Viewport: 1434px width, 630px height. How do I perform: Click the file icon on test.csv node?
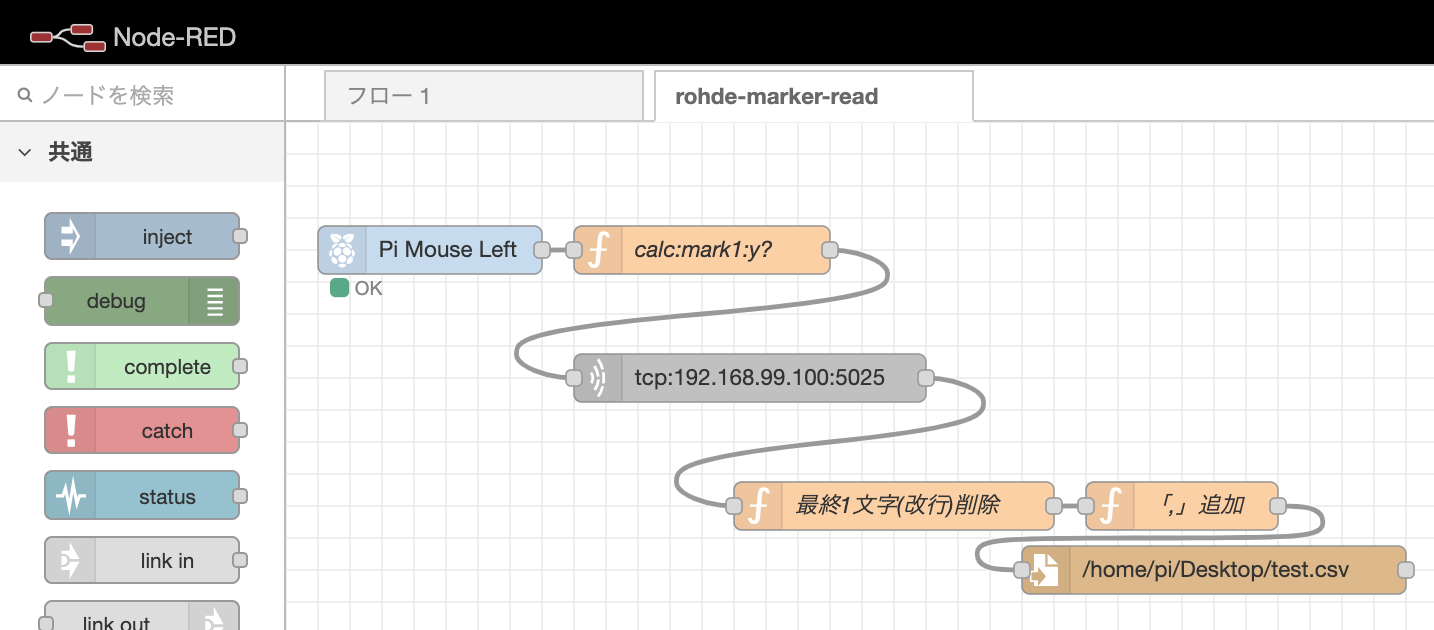click(1045, 570)
